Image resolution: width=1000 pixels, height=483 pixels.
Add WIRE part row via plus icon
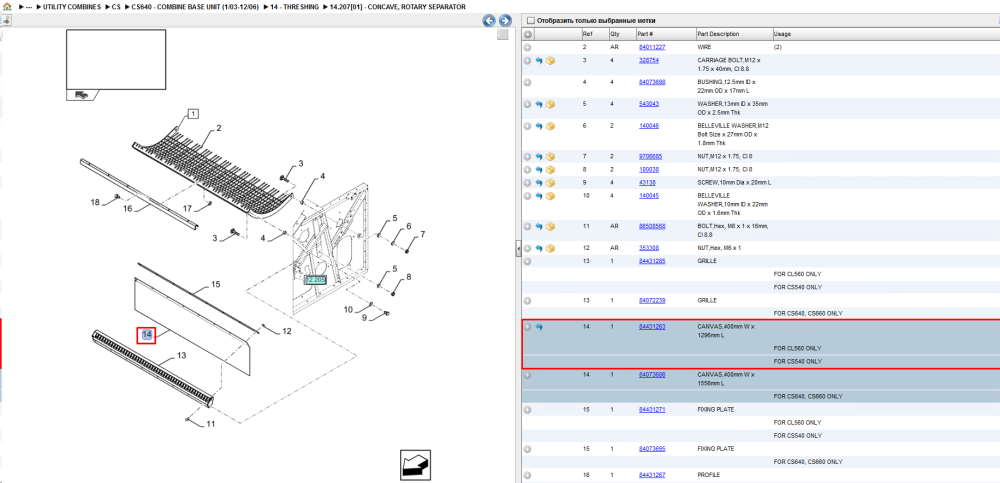coord(527,47)
